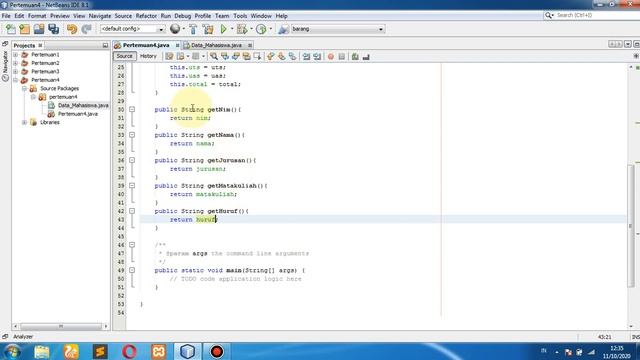Screen dimensions: 640x360
Task: Switch to the Source view button
Action: point(124,56)
